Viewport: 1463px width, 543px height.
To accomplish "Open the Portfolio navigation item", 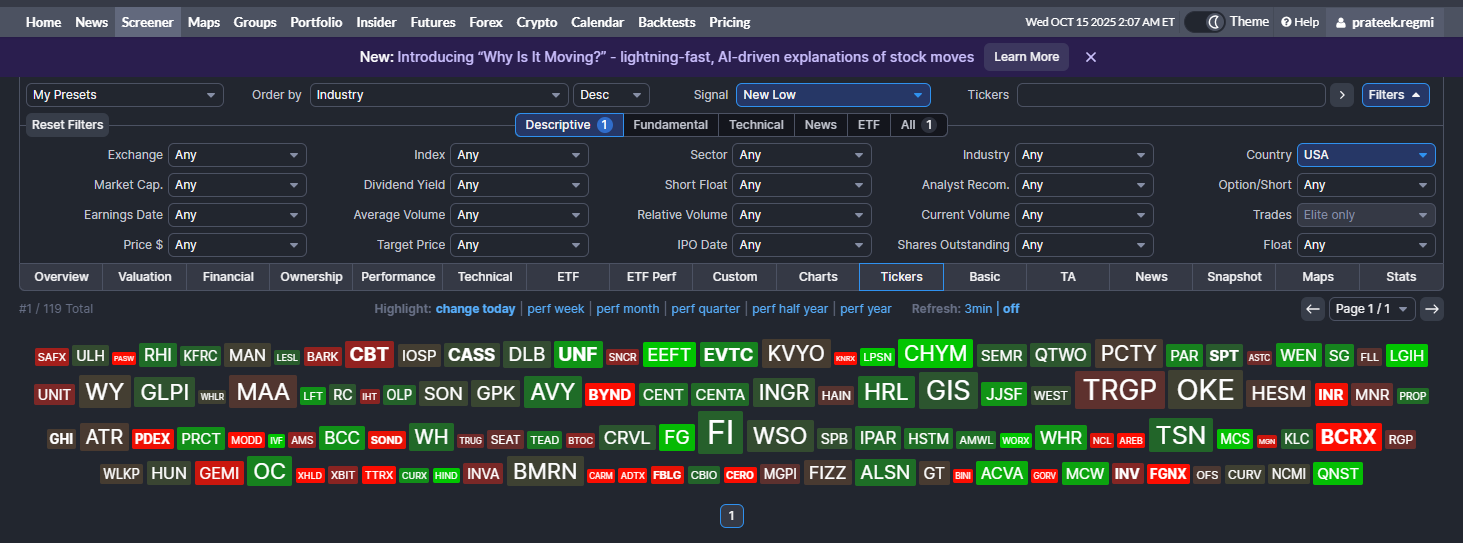I will click(x=316, y=22).
